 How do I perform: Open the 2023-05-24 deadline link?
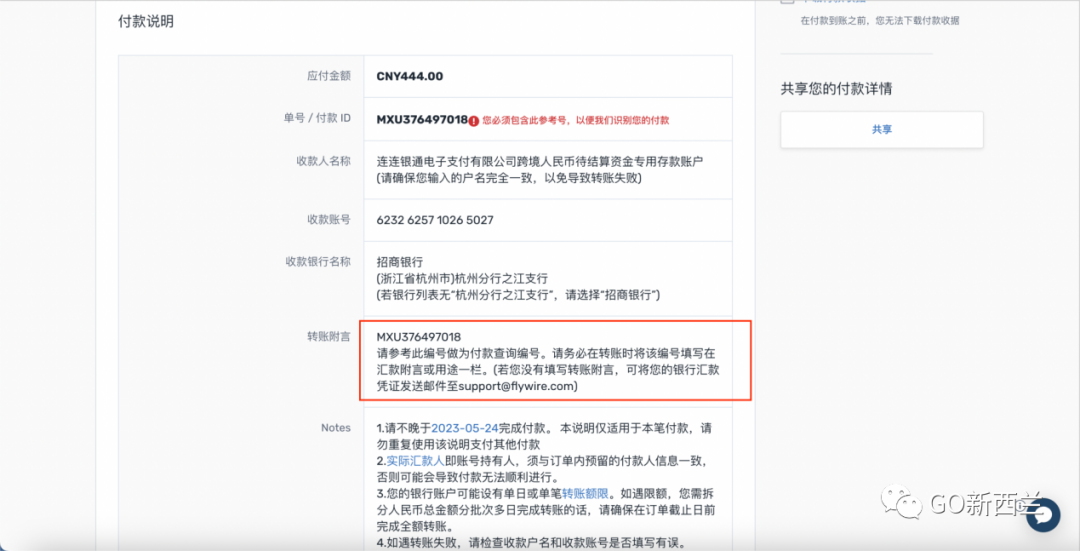(465, 428)
